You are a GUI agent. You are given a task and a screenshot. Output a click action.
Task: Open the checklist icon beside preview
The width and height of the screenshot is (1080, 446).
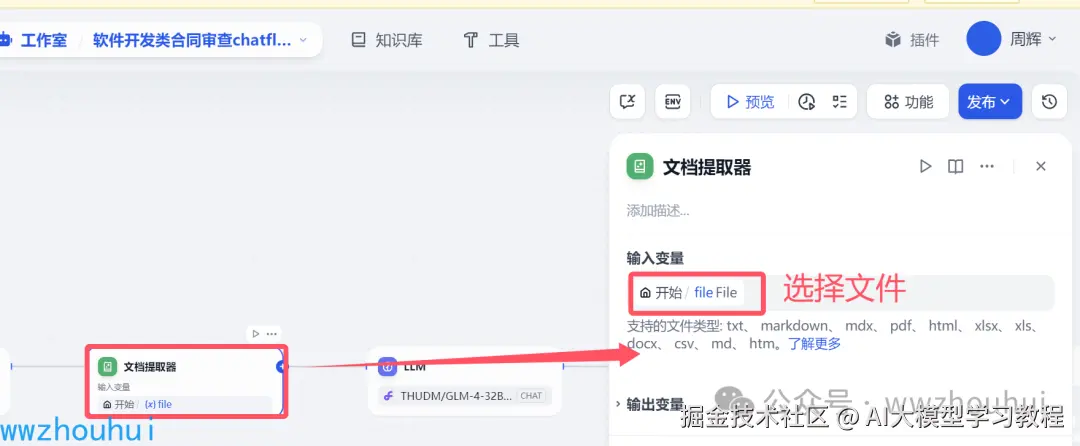[839, 102]
